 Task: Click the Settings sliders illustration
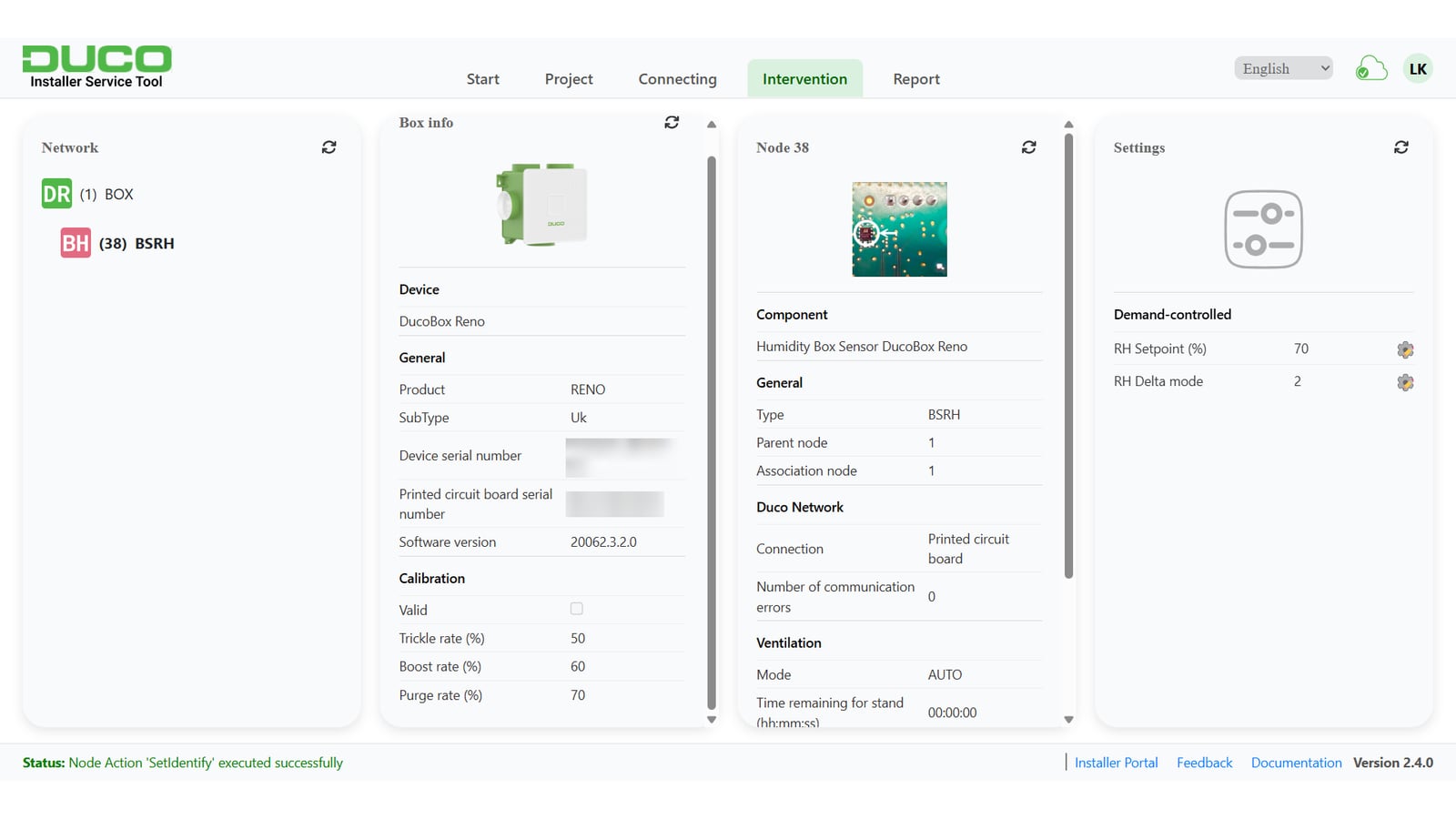[1264, 229]
